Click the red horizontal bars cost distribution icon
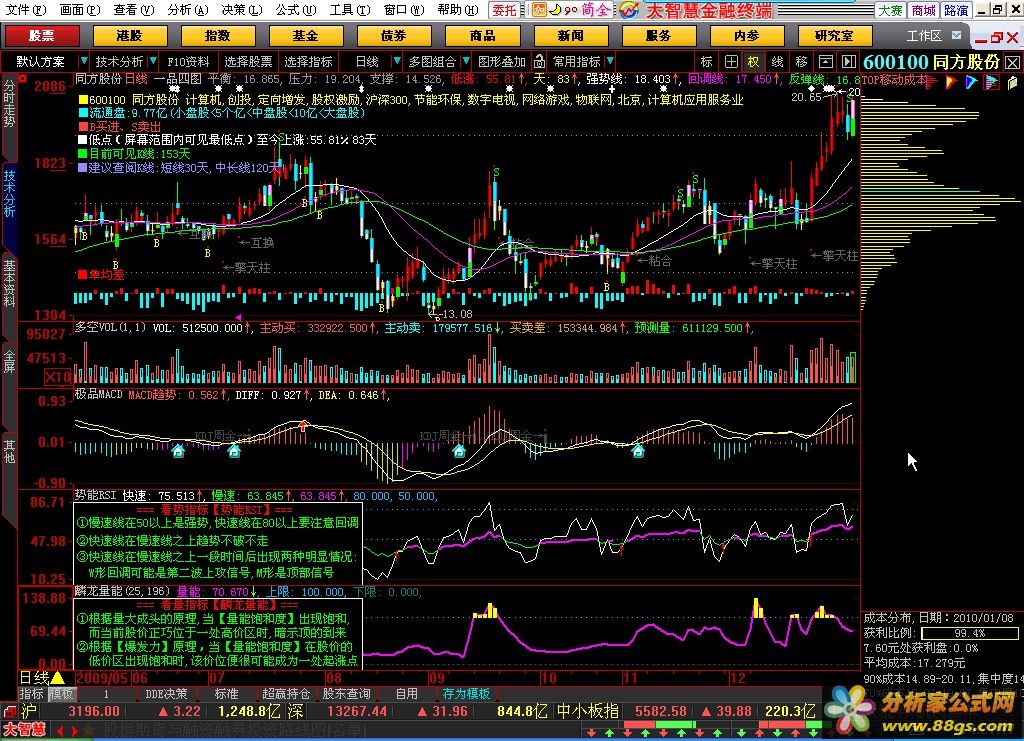 tap(931, 82)
